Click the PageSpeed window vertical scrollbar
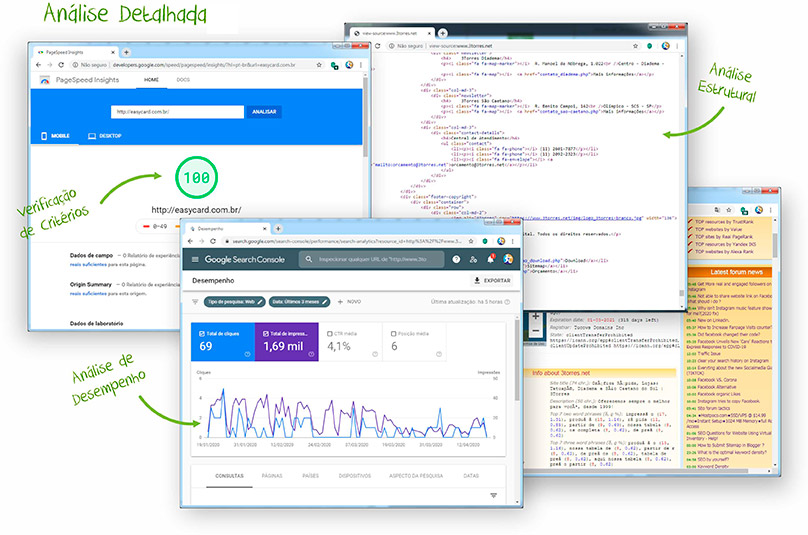Screen dimensions: 808x535 pos(366,116)
